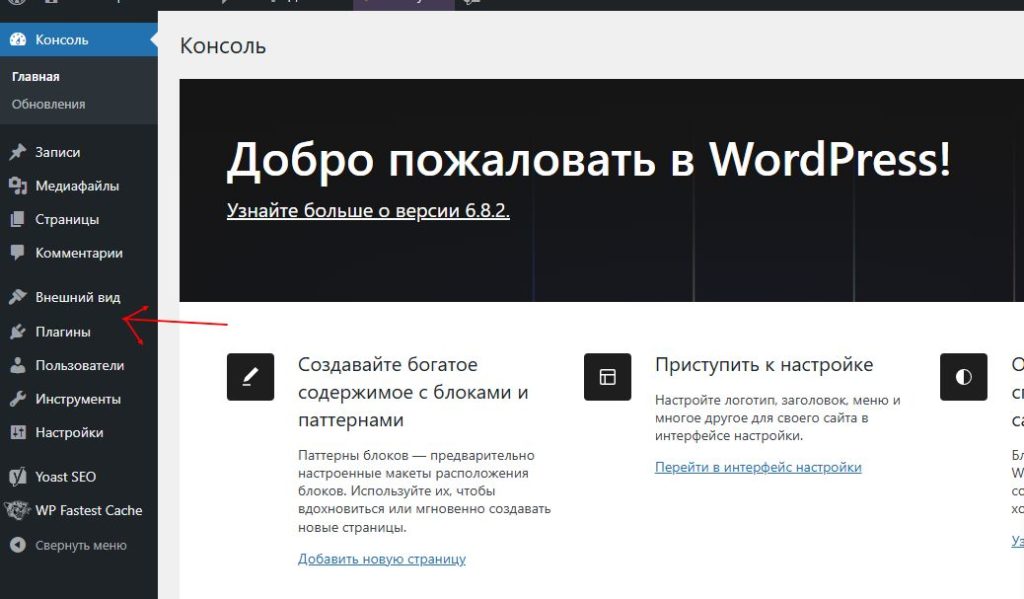Open the Внешний вид menu
This screenshot has height=599, width=1024.
[x=78, y=297]
